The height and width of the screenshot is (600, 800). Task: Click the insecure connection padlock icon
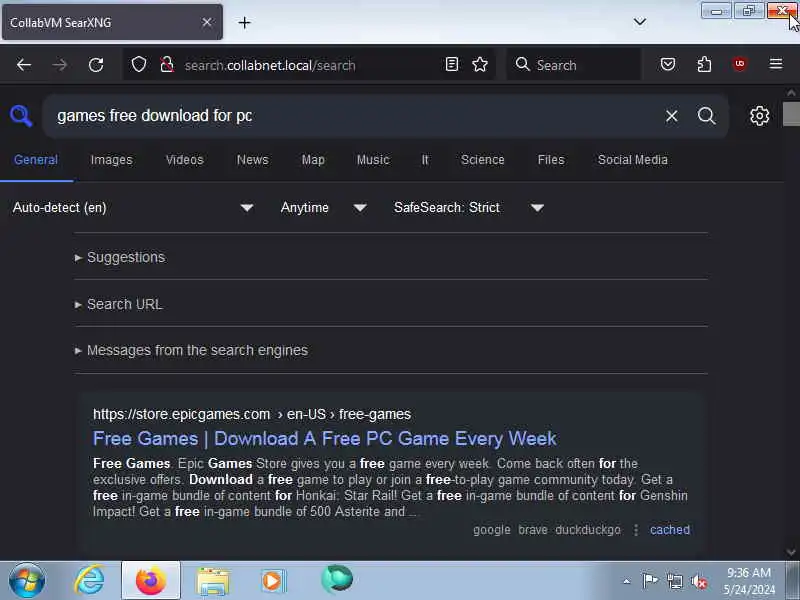pyautogui.click(x=166, y=65)
